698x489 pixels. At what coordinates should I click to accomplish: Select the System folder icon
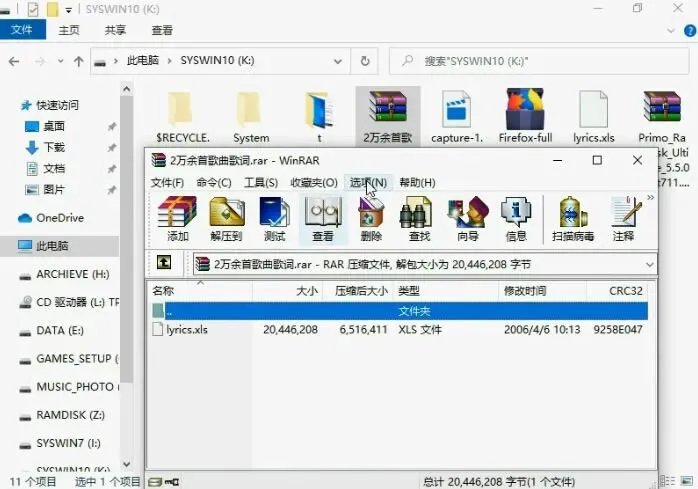click(251, 117)
